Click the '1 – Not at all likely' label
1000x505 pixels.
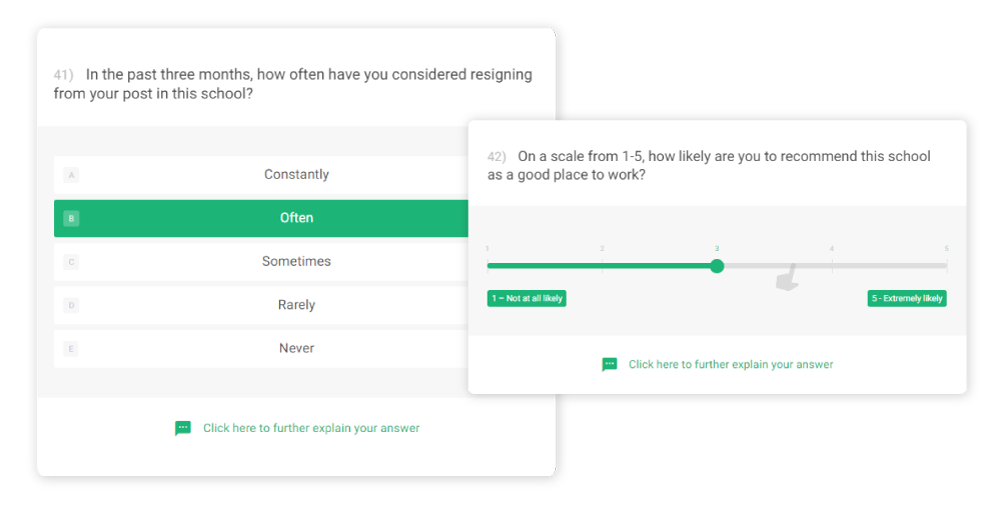click(x=527, y=298)
